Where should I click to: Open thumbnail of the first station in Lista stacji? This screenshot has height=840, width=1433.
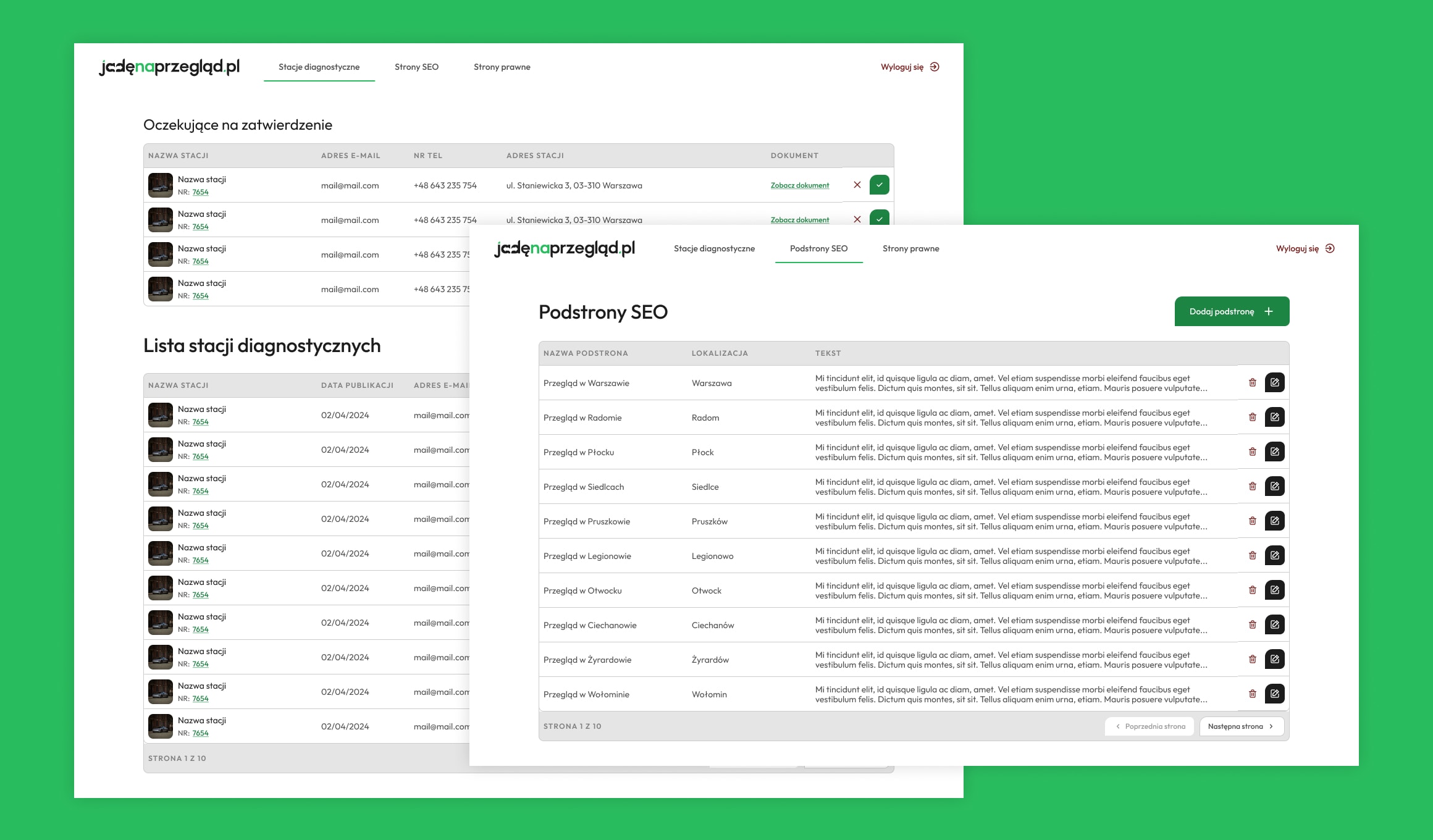click(161, 415)
